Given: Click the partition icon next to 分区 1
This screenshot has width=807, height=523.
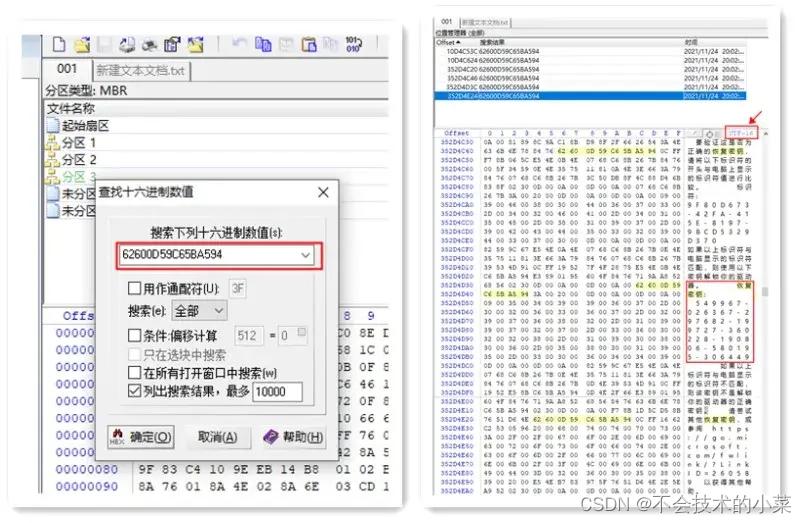Looking at the screenshot, I should [x=52, y=143].
